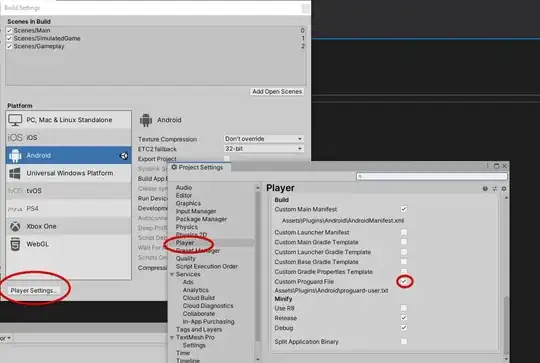
Task: Click the Project Settings gear icon
Action: [174, 167]
